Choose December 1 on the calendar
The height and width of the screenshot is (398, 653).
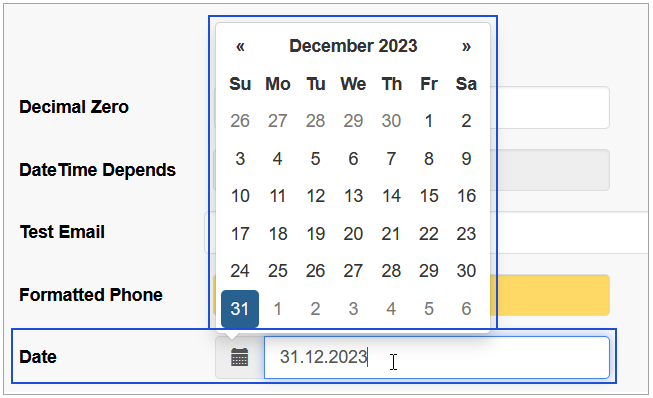click(429, 121)
